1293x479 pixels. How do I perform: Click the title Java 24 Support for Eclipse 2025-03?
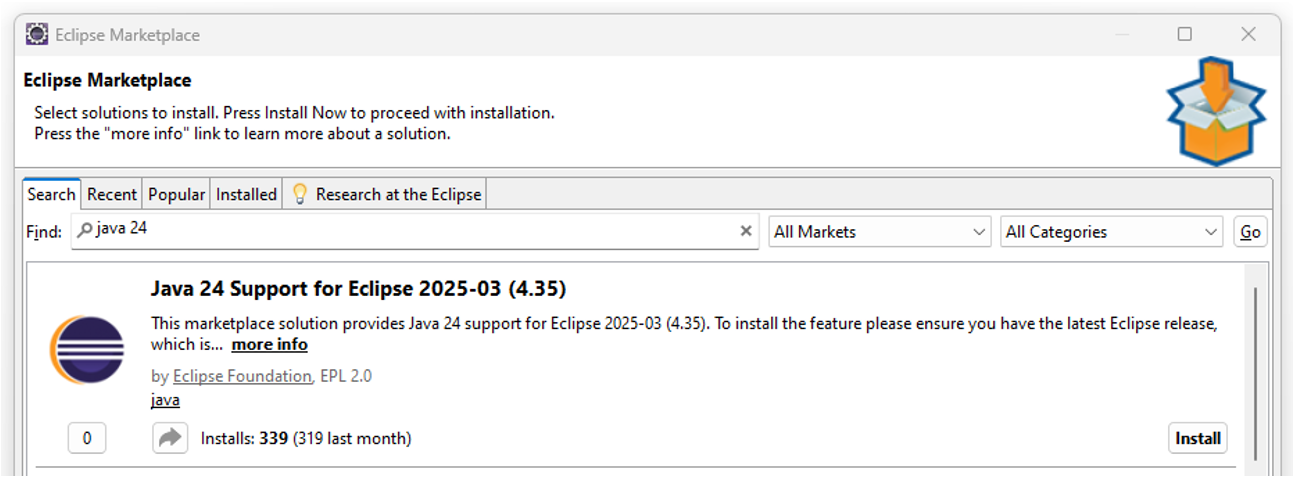click(358, 289)
